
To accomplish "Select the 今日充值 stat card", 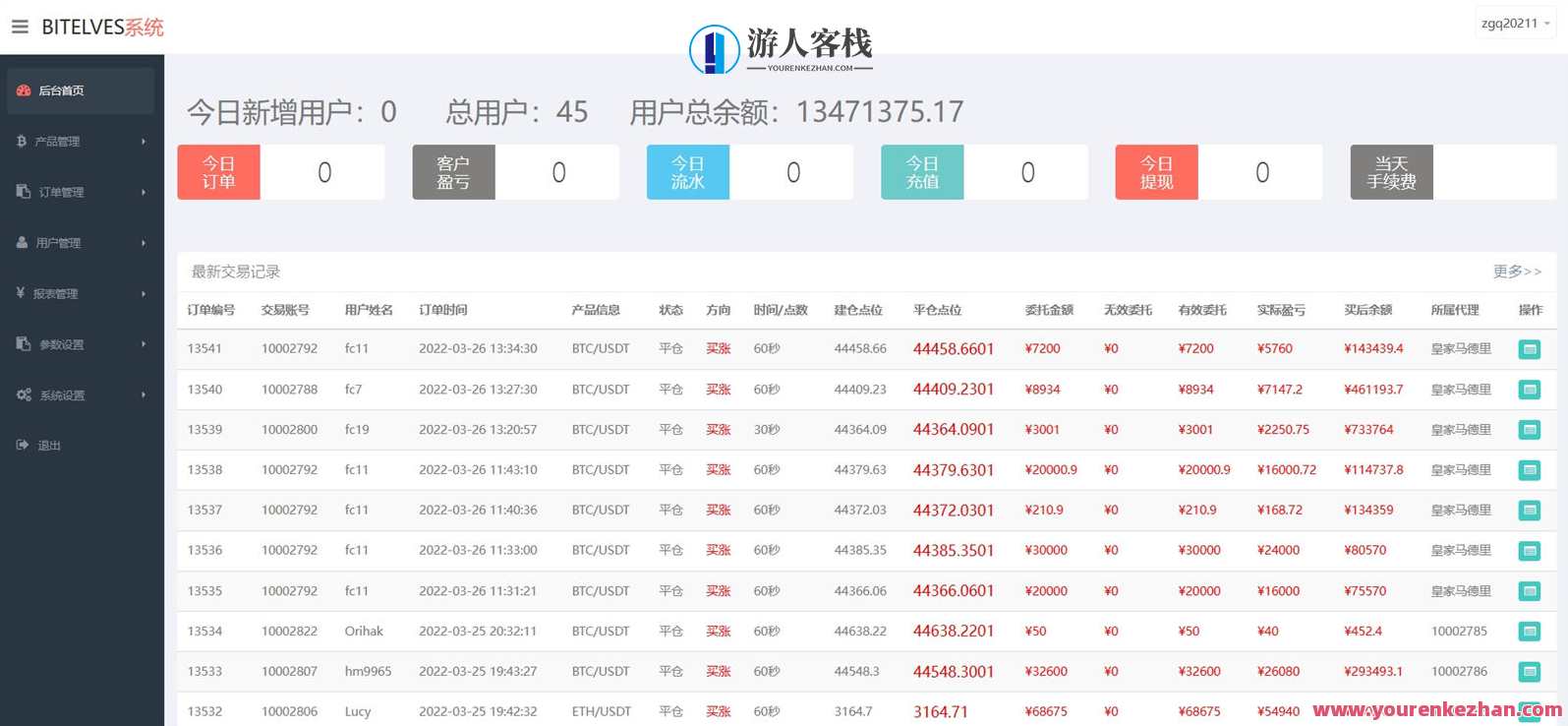I will (984, 172).
